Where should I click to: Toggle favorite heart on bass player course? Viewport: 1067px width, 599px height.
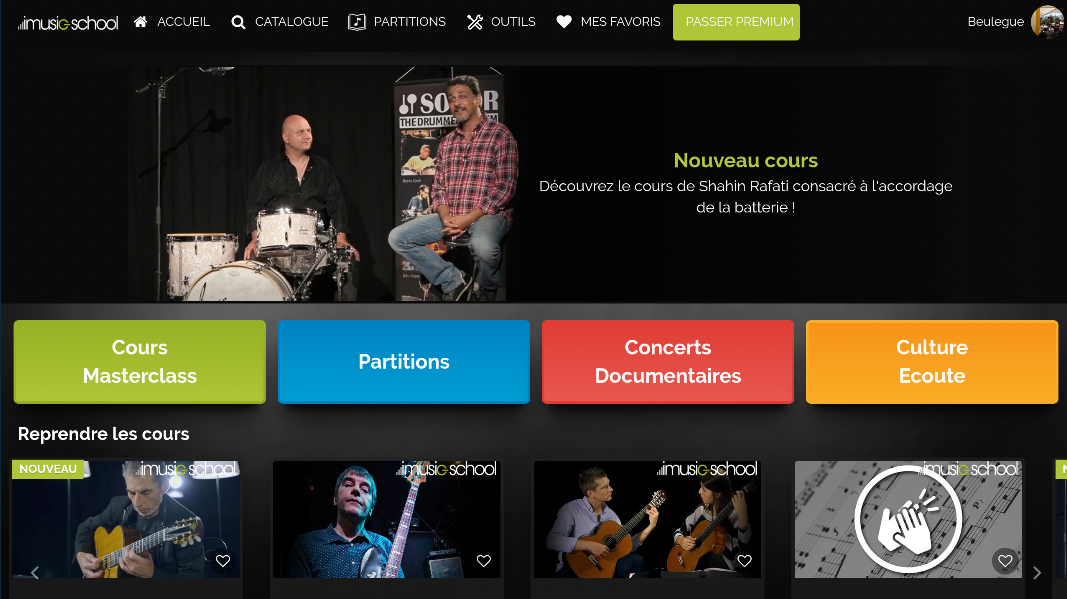(x=484, y=561)
